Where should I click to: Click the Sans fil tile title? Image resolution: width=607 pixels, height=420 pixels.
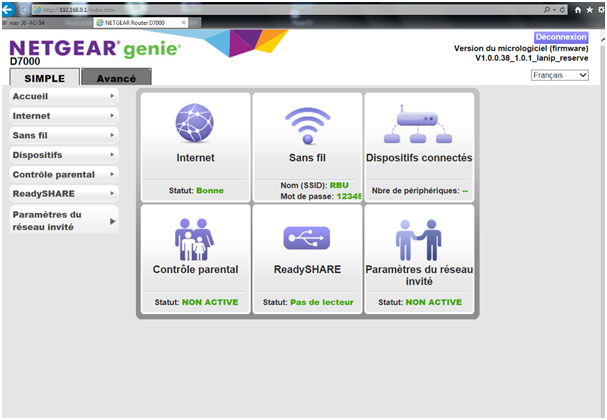pos(307,158)
